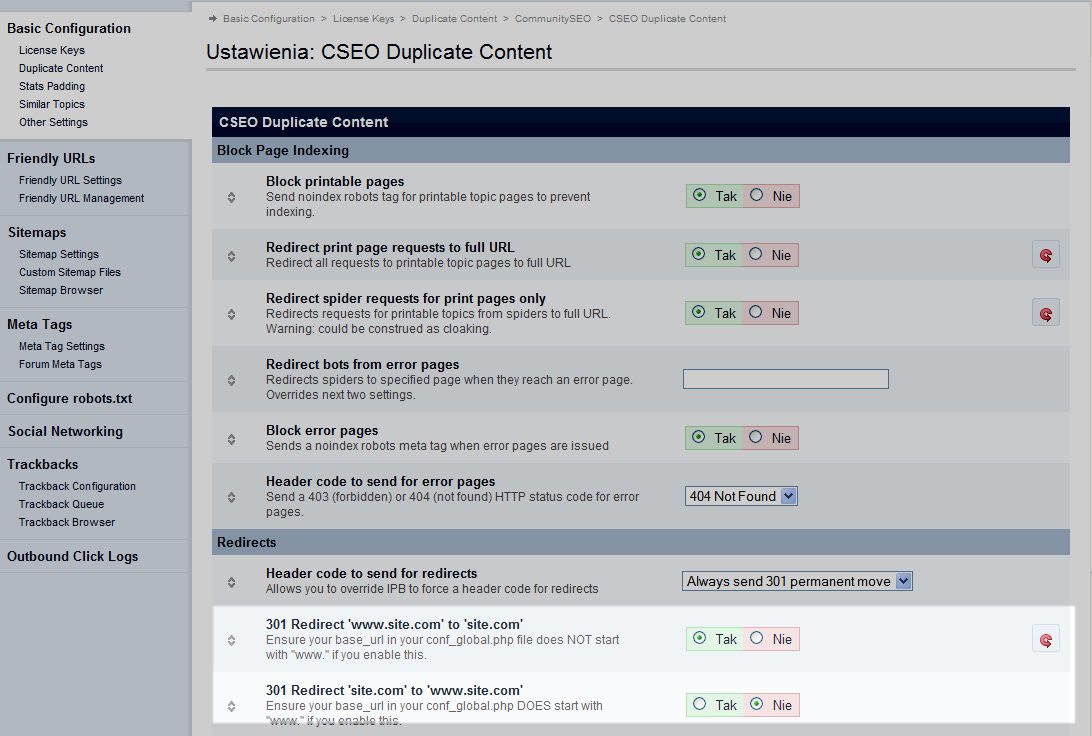This screenshot has width=1092, height=736.
Task: Click the reorder handle beside Block printable pages
Action: (x=231, y=197)
